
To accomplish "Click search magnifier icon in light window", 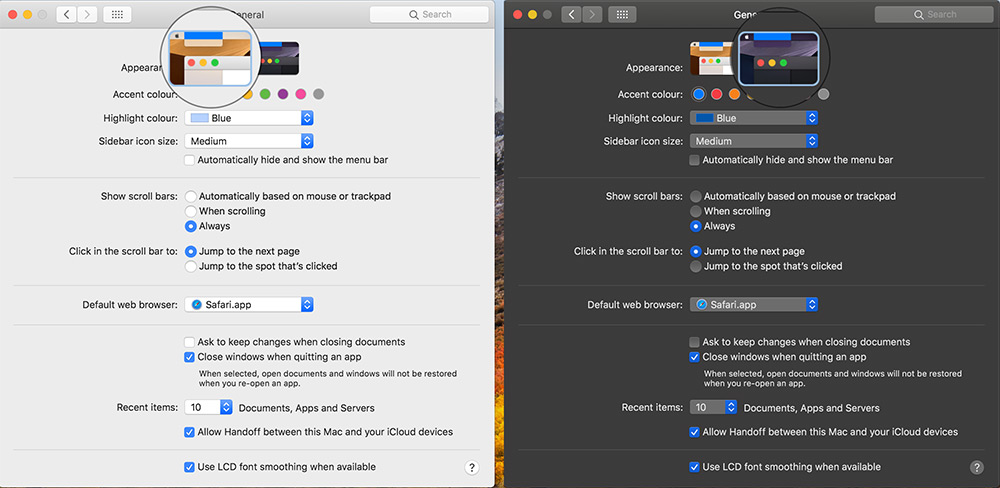I will click(x=414, y=15).
